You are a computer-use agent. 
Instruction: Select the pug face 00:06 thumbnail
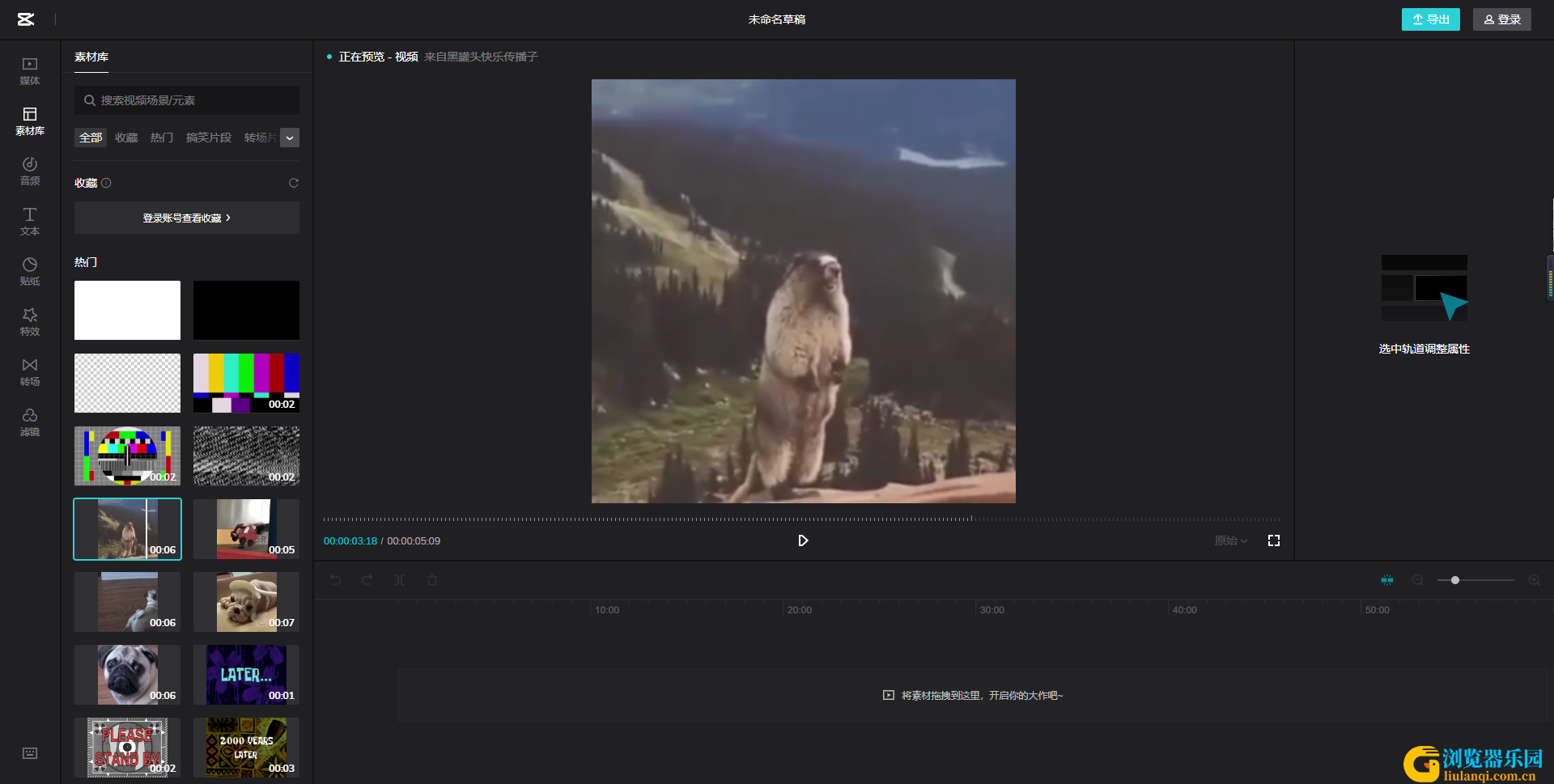click(127, 674)
